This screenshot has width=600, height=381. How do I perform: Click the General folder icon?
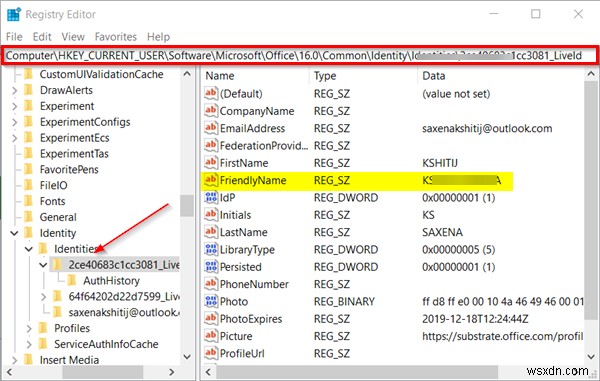[x=28, y=217]
